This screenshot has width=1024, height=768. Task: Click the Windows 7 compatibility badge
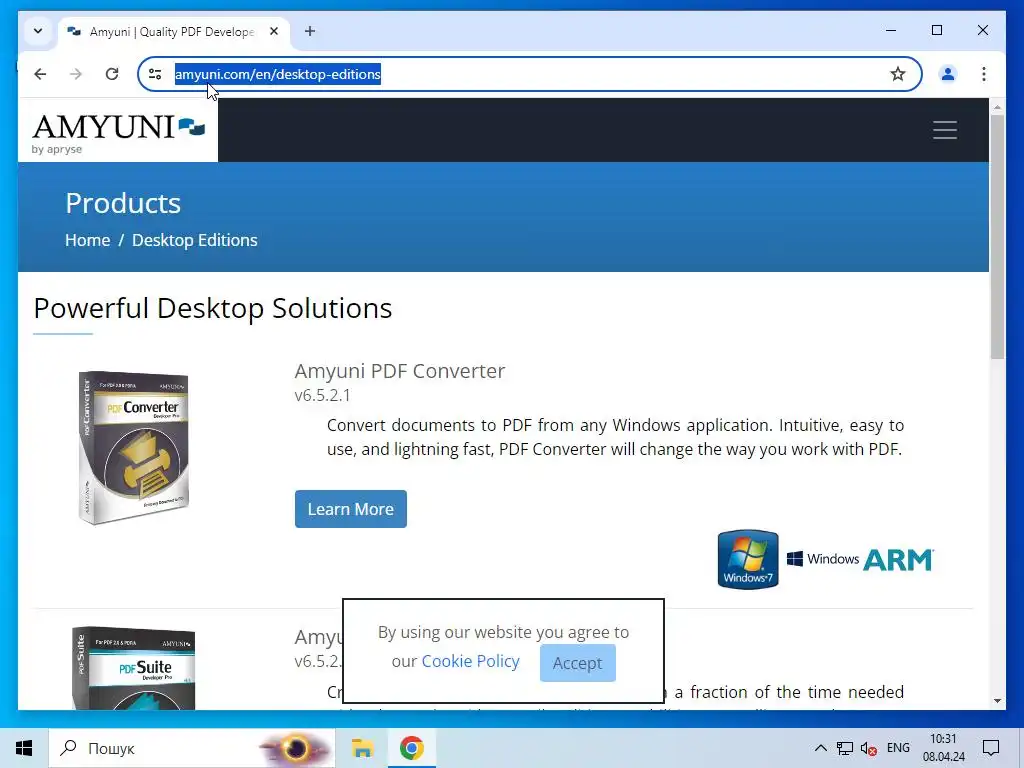[748, 559]
